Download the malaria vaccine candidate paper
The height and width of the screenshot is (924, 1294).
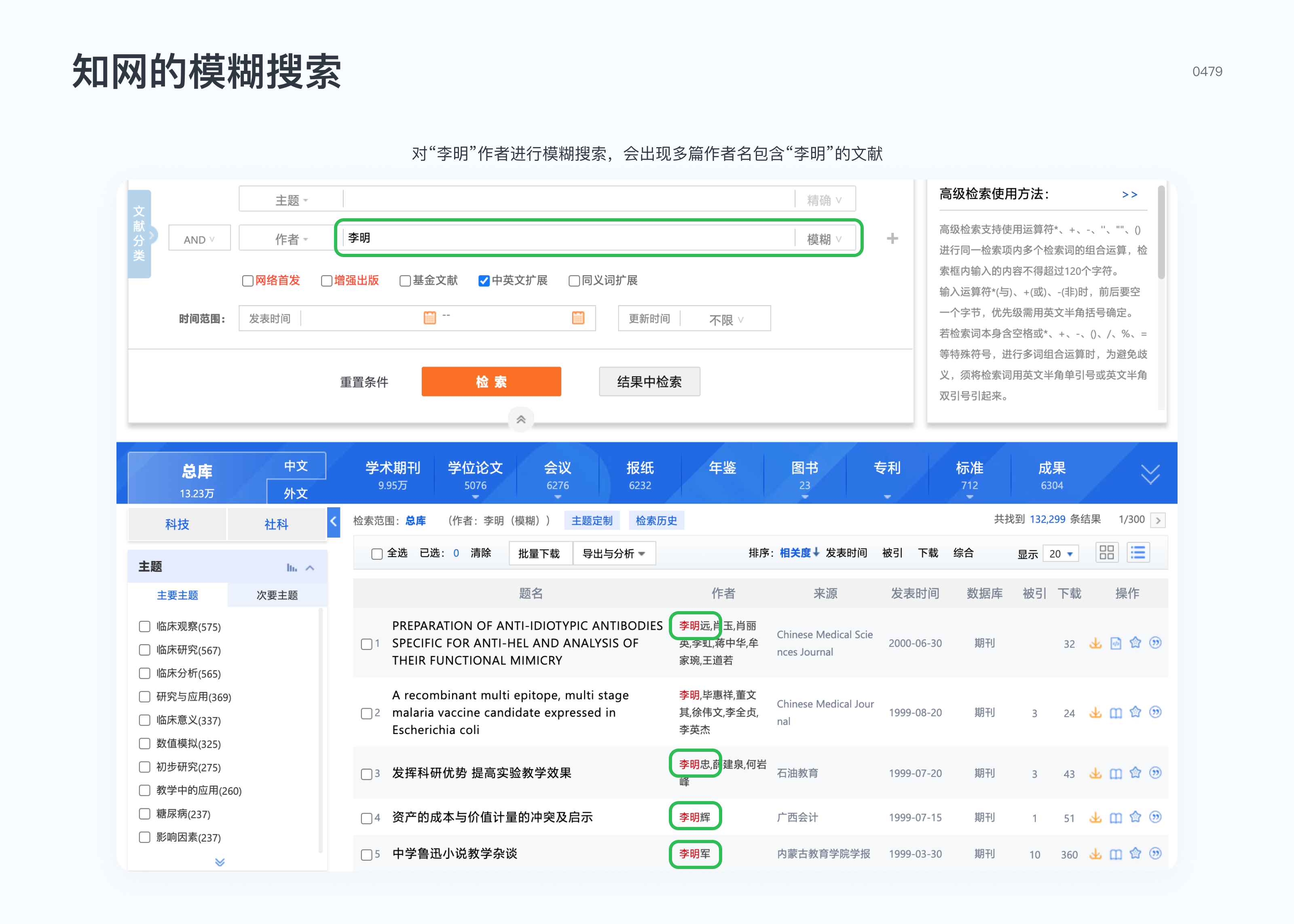pos(1095,713)
